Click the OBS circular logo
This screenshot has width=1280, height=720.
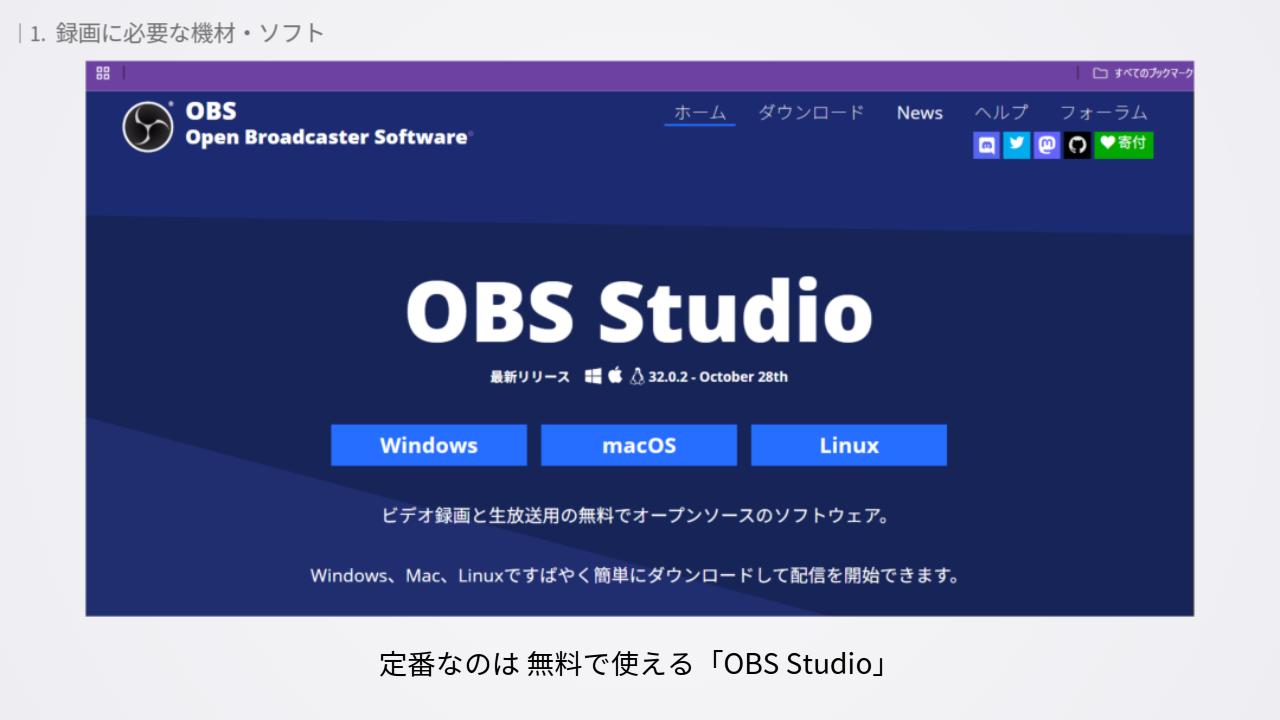(148, 127)
